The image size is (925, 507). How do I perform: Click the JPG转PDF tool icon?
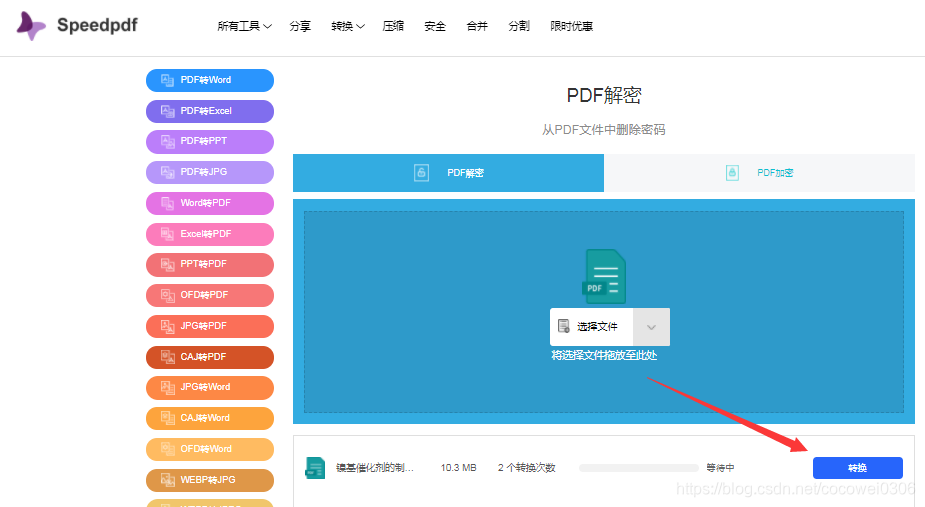(x=168, y=326)
